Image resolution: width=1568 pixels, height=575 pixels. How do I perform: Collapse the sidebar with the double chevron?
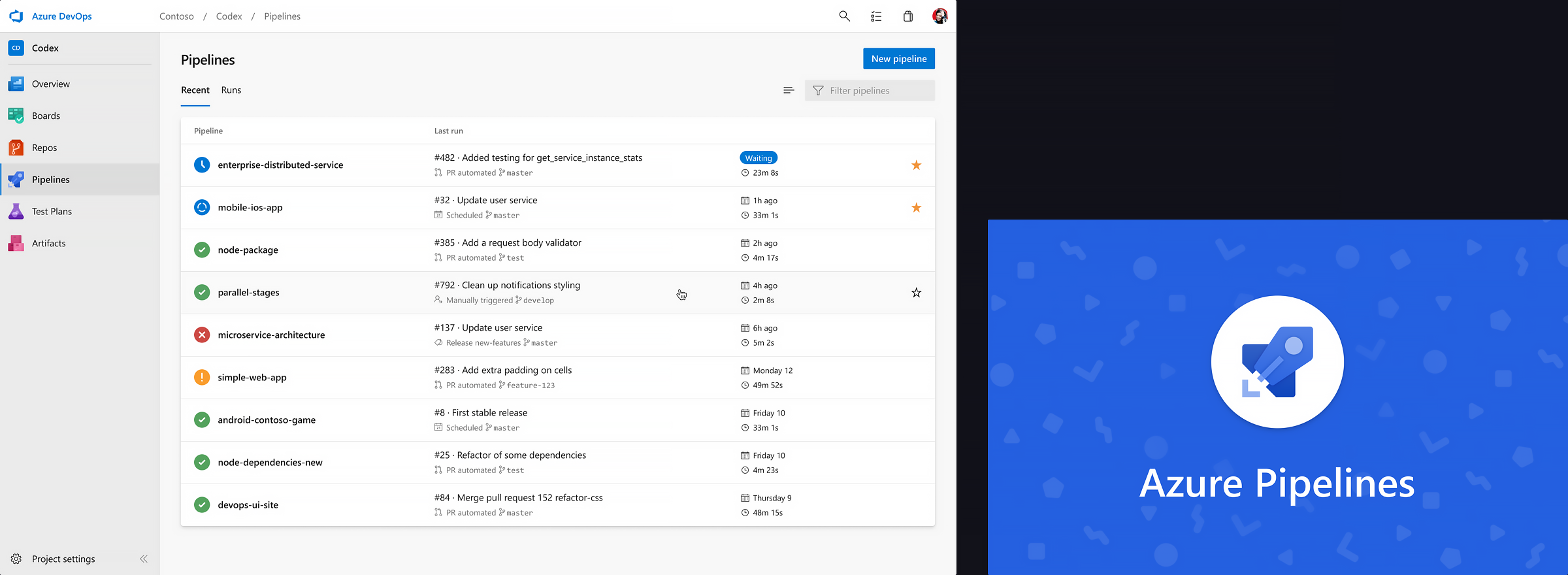(x=144, y=559)
